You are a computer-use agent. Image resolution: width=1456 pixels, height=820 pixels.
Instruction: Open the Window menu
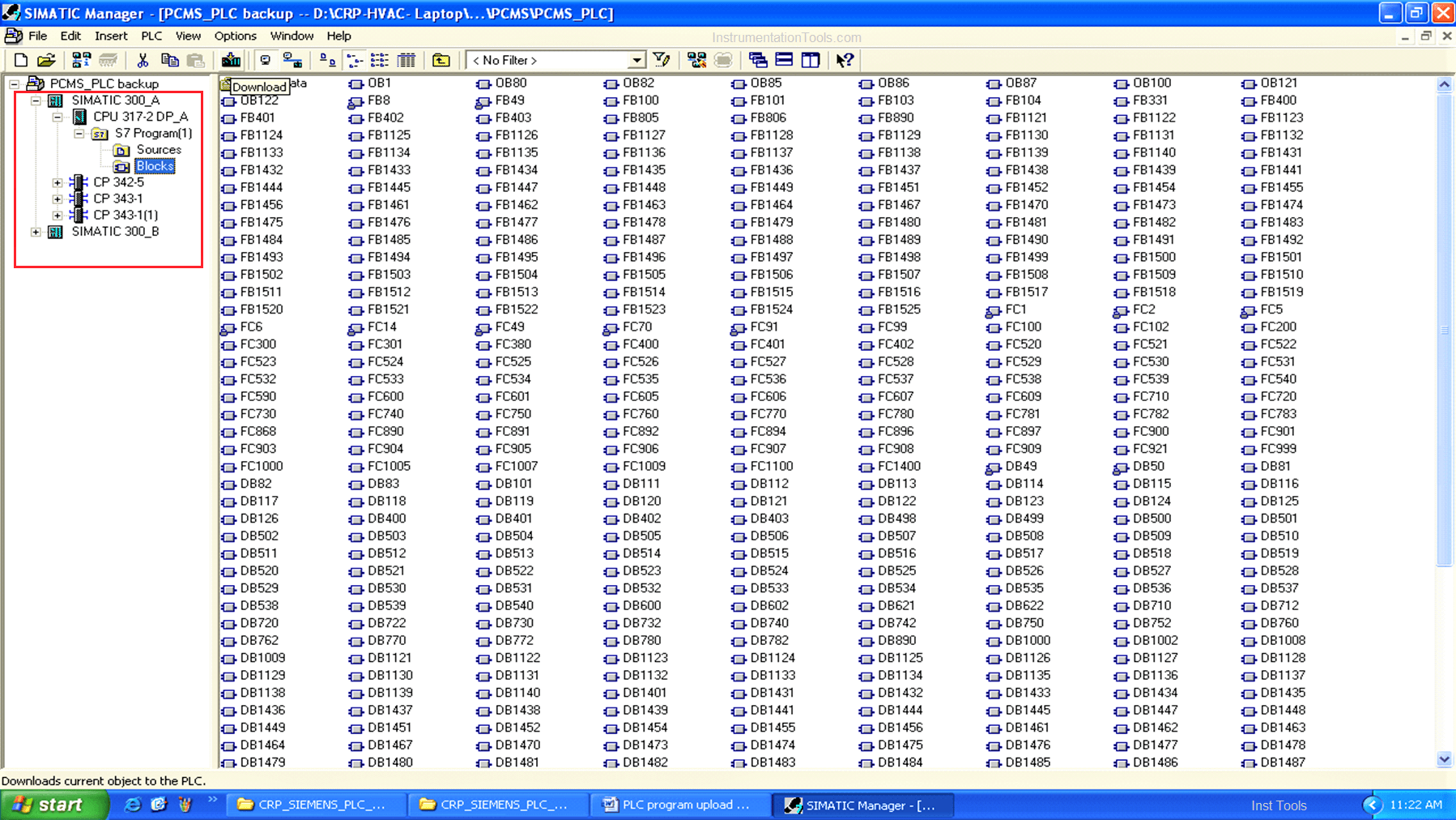tap(292, 36)
